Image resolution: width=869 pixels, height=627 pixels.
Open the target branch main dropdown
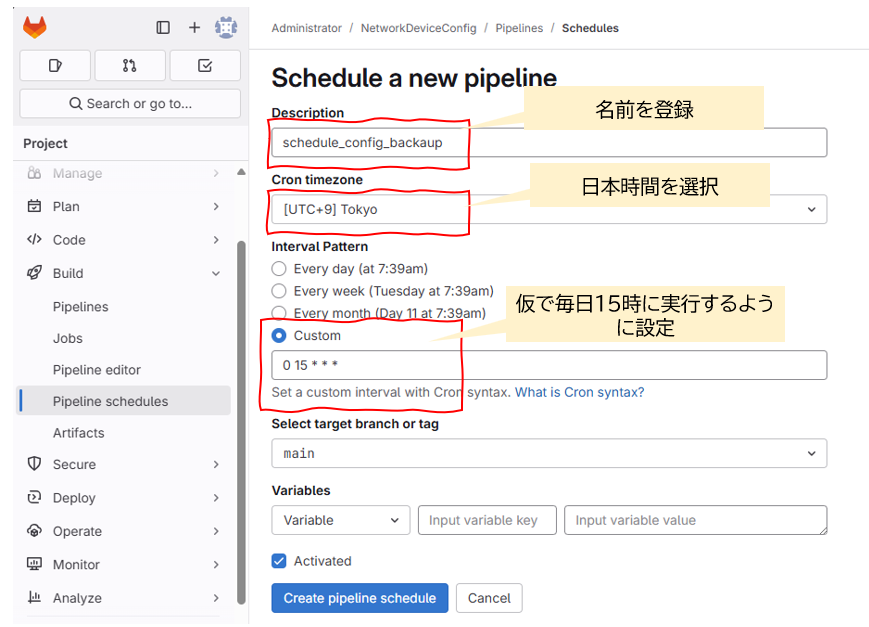tap(549, 453)
